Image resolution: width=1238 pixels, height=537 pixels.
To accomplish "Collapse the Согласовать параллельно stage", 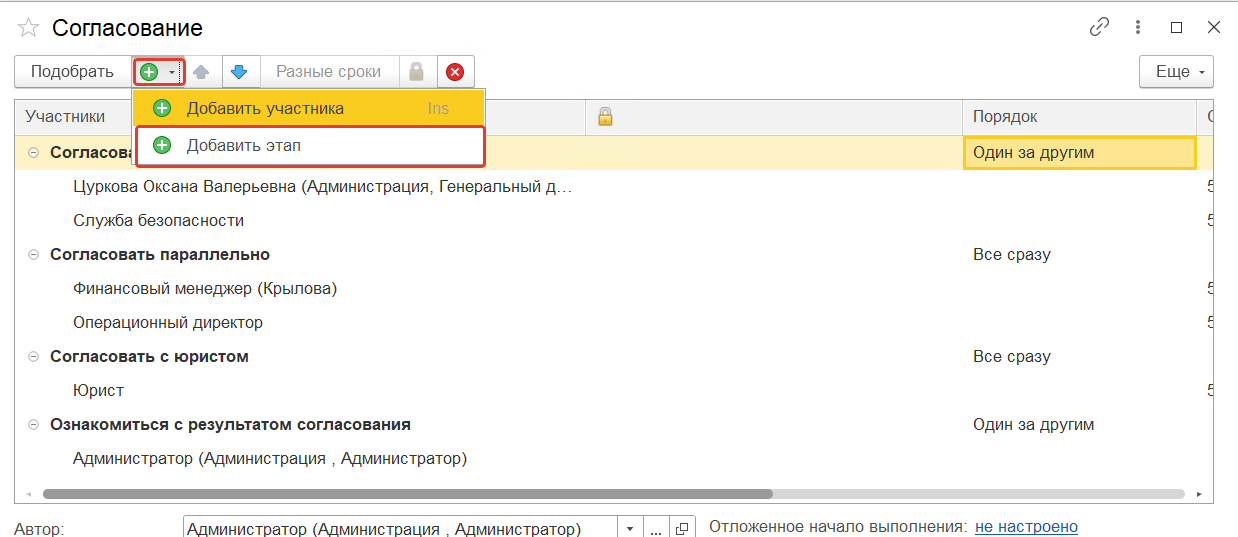I will tap(33, 255).
